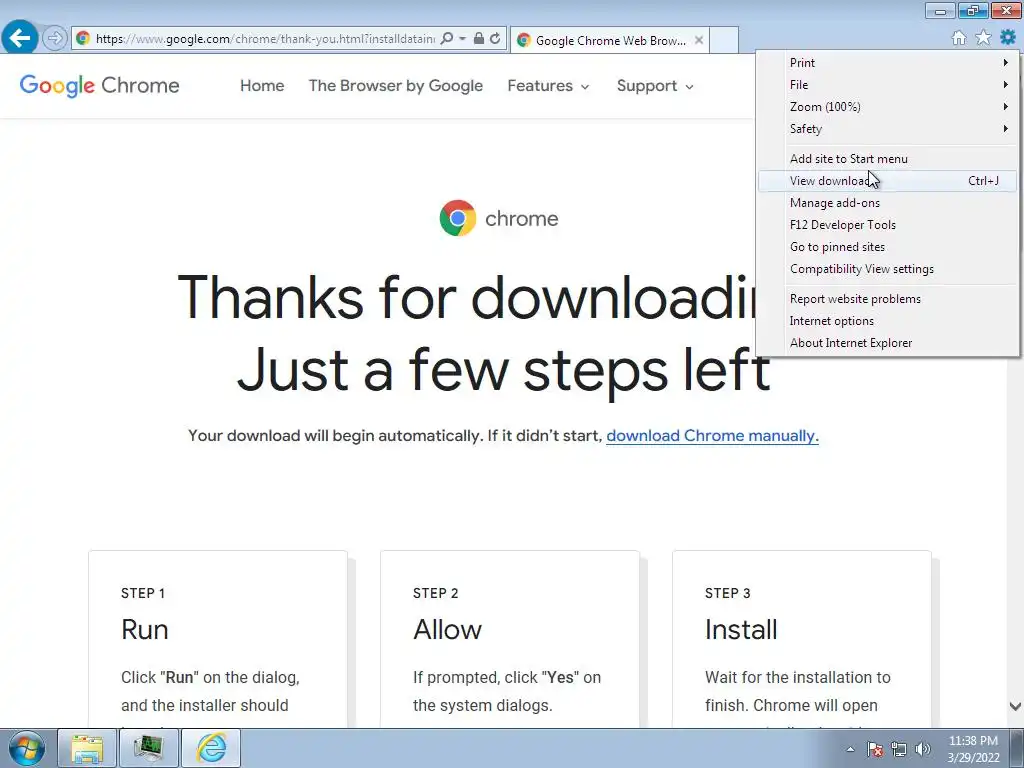Expand the Print submenu
Image resolution: width=1024 pixels, height=768 pixels.
pyautogui.click(x=888, y=63)
